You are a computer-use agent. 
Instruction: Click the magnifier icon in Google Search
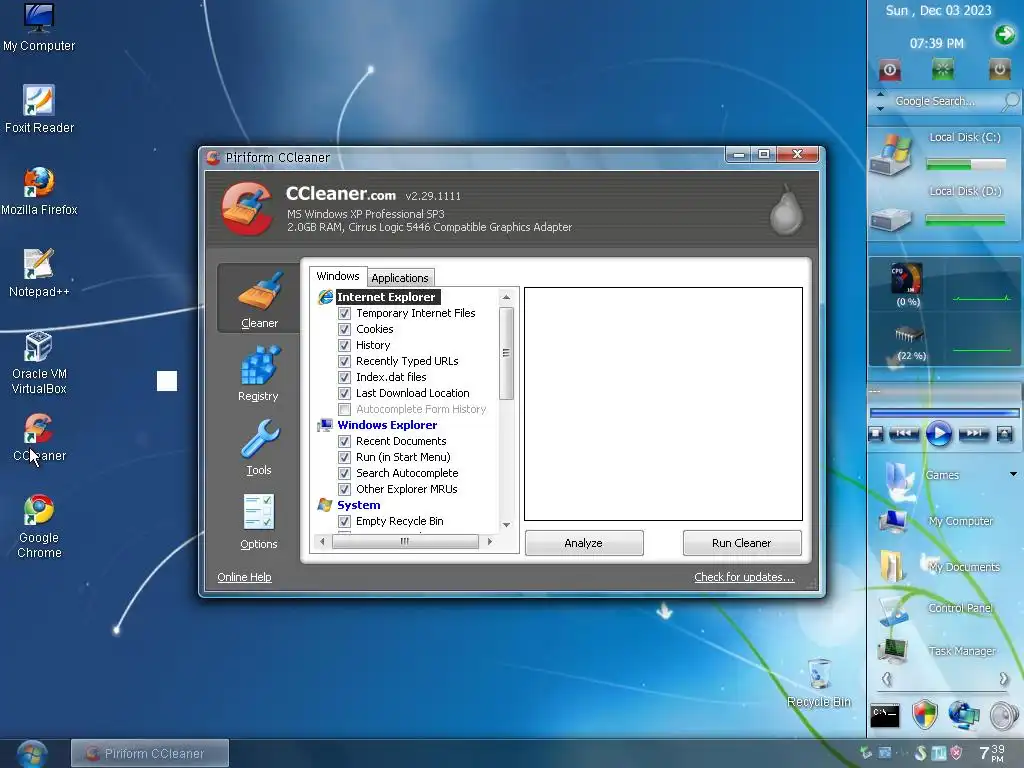[x=1010, y=101]
